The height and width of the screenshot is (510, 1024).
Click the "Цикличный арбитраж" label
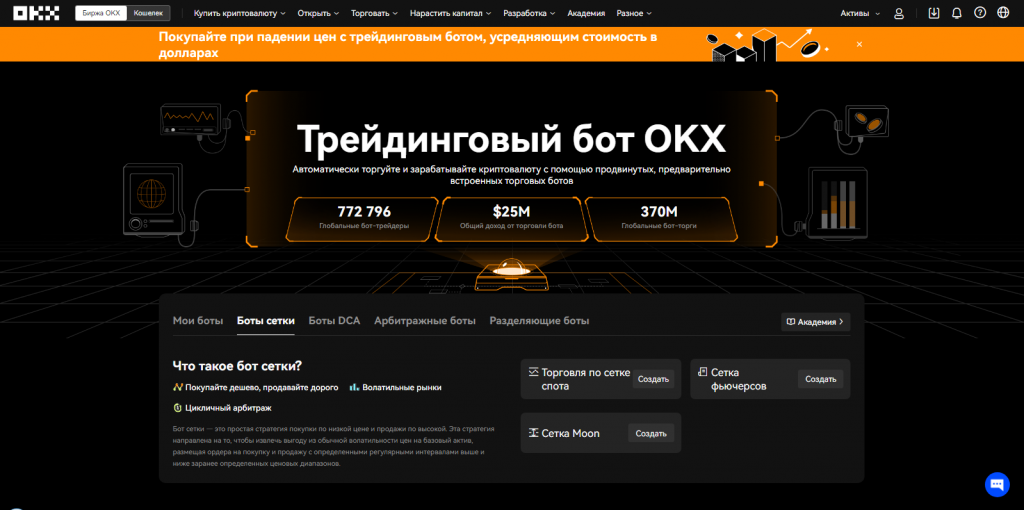pyautogui.click(x=228, y=407)
